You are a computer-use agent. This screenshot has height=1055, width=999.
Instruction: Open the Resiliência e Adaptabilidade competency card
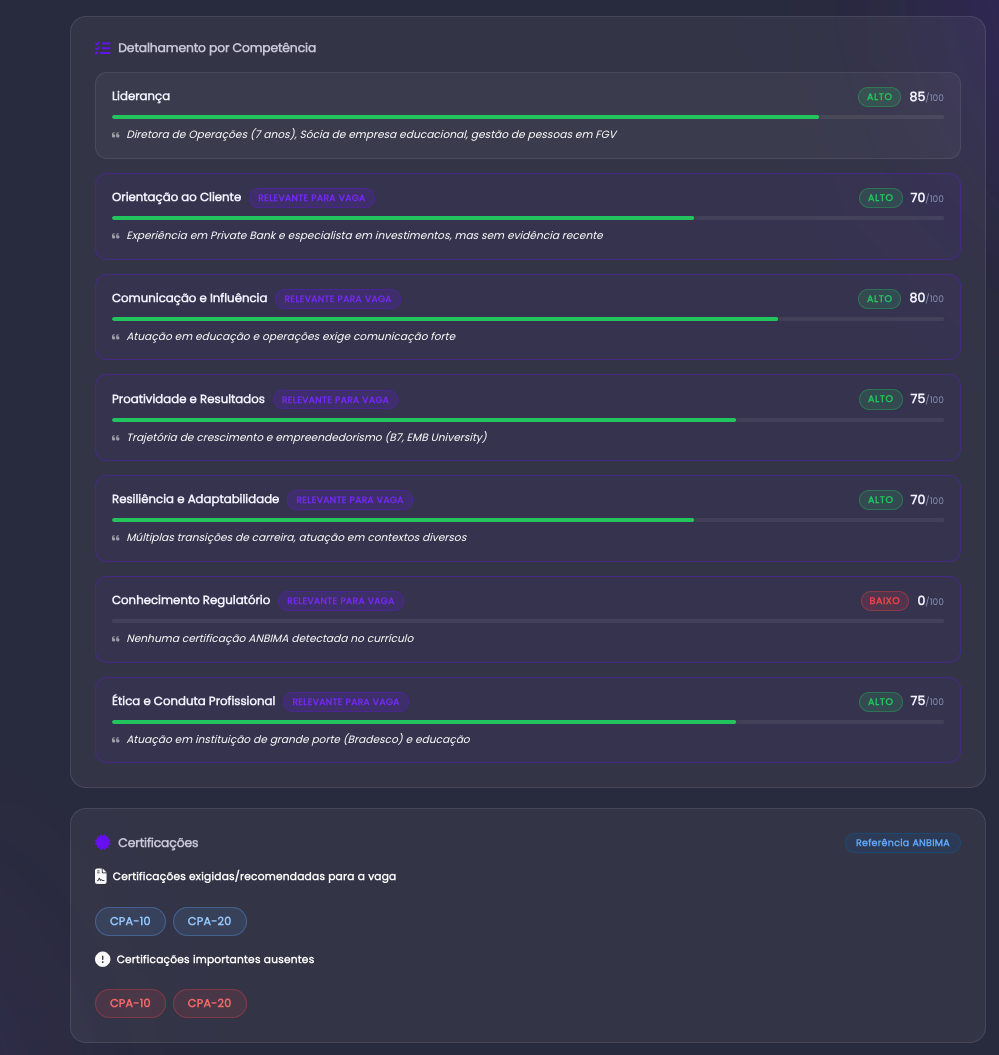coord(527,519)
